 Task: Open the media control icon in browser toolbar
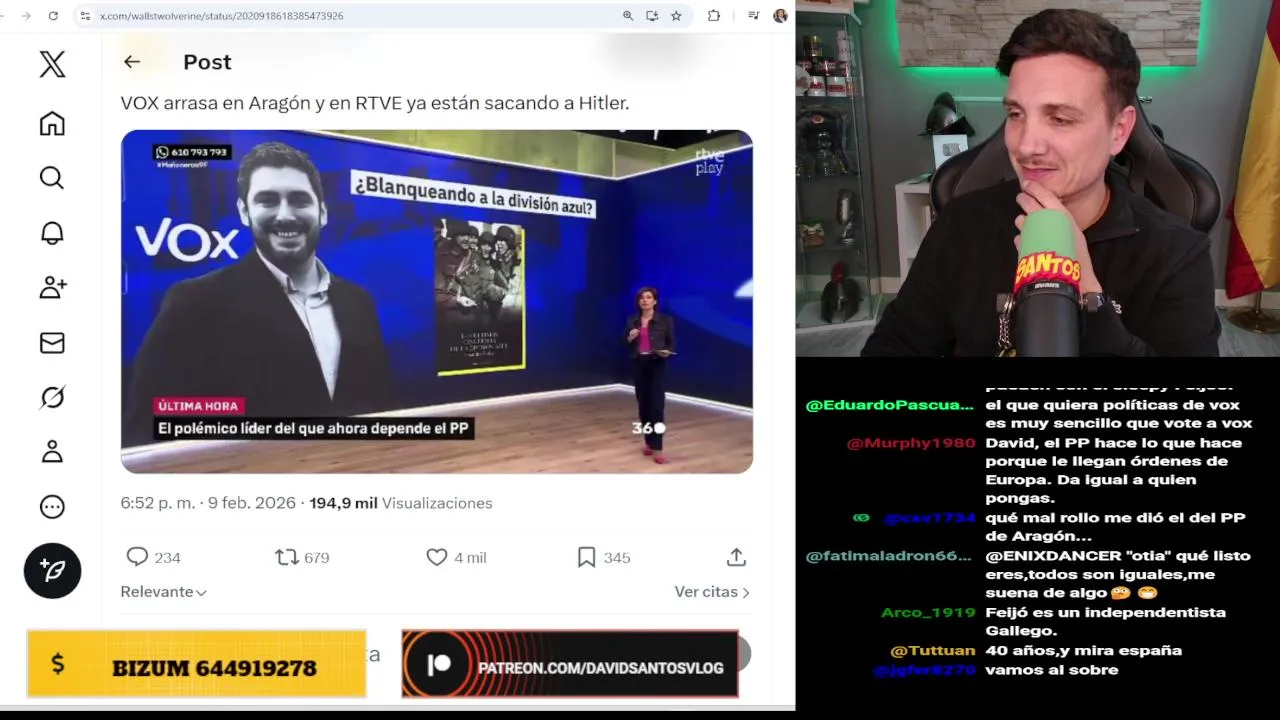click(x=753, y=16)
